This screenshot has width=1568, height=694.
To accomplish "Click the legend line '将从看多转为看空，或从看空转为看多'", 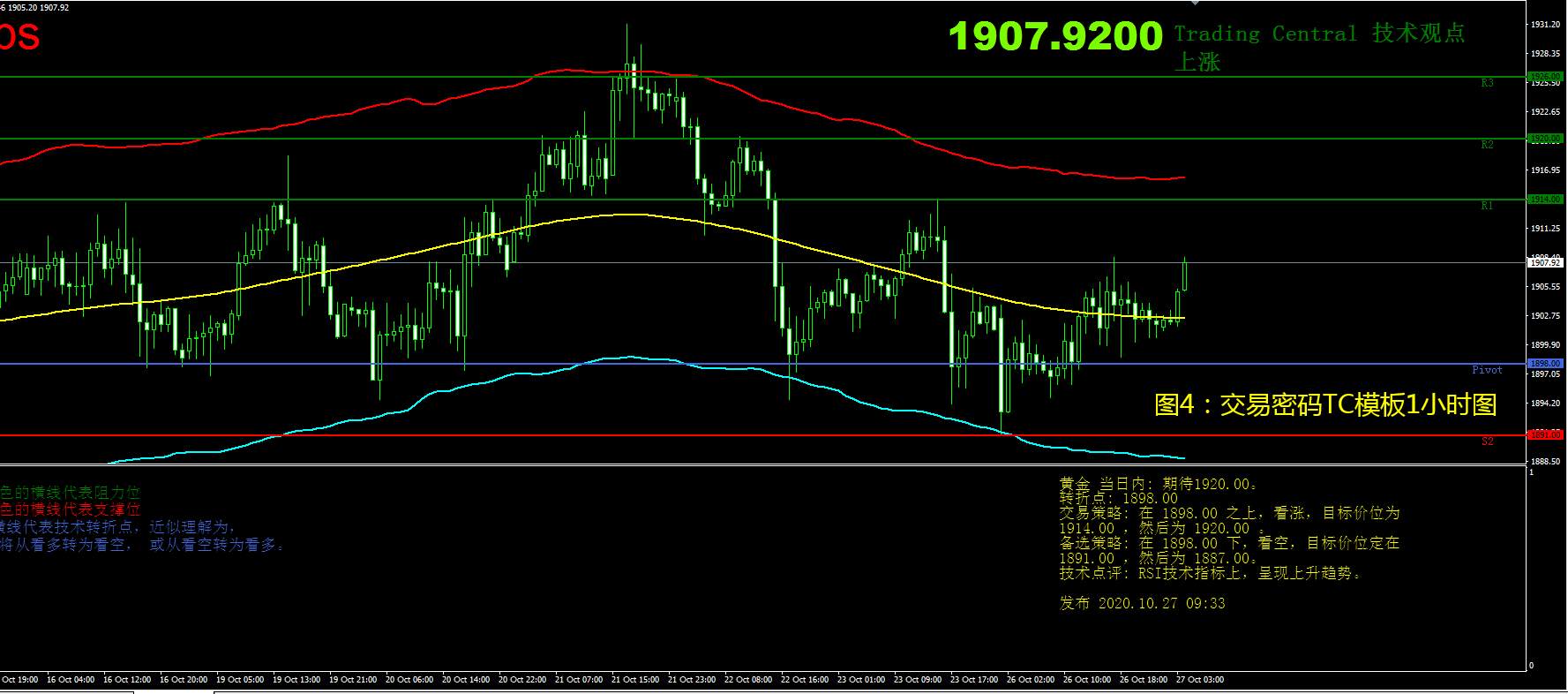I will pyautogui.click(x=143, y=545).
